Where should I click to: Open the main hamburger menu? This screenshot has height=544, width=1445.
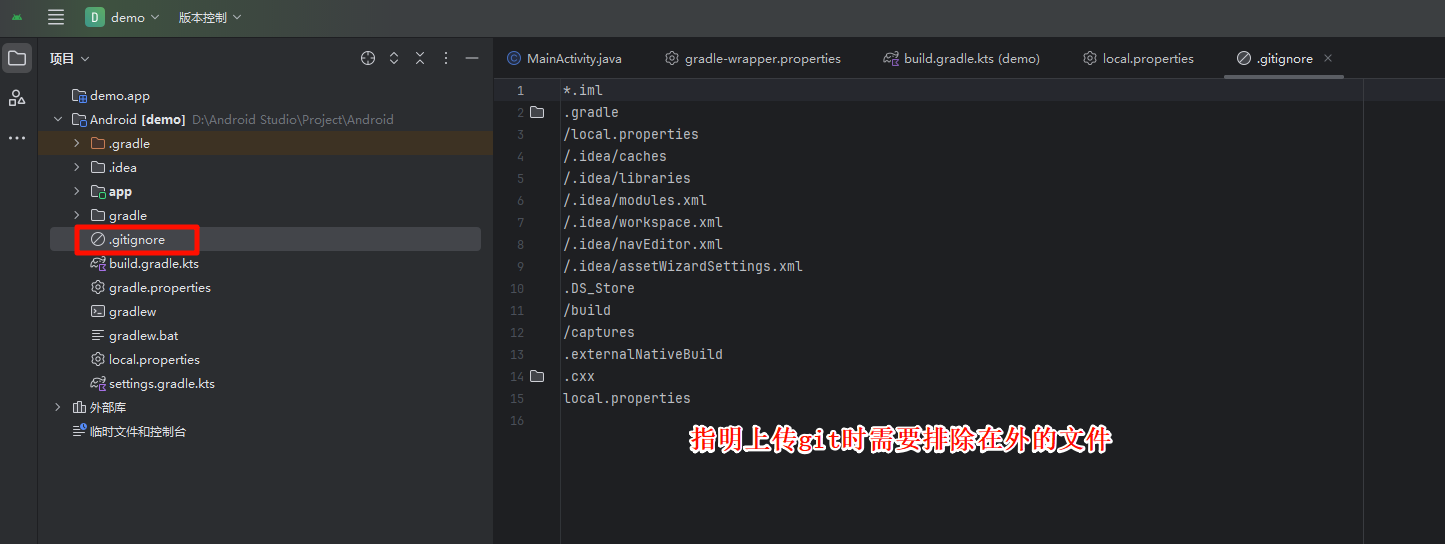click(x=56, y=17)
